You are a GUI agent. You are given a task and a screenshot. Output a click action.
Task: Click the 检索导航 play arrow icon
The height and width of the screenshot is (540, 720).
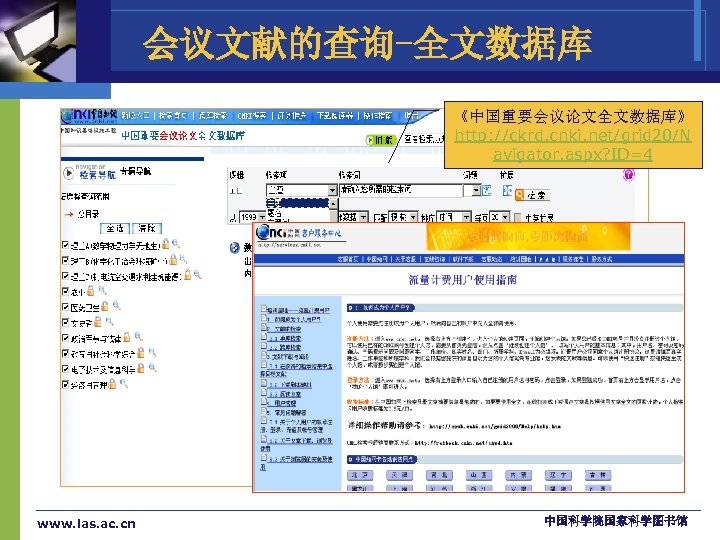(68, 173)
